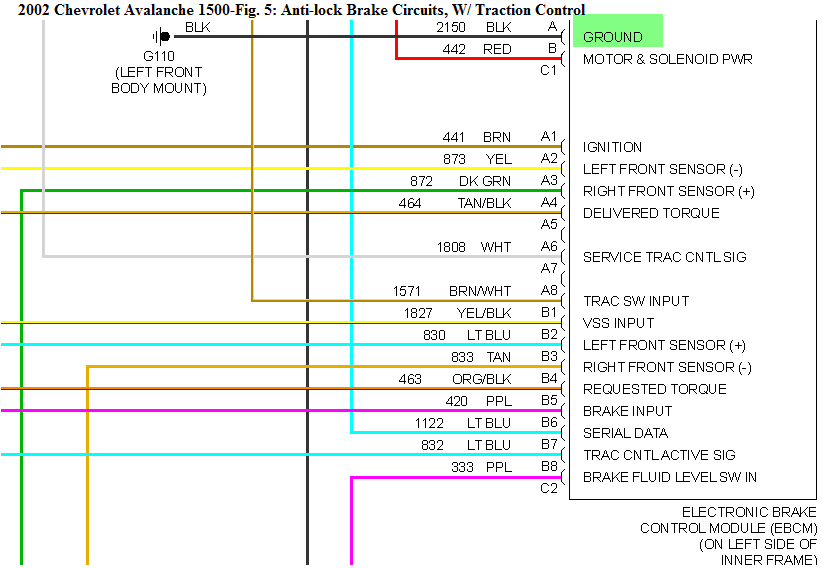Screen dimensions: 823x568
Task: Click the G110 ground symbol
Action: coord(157,37)
